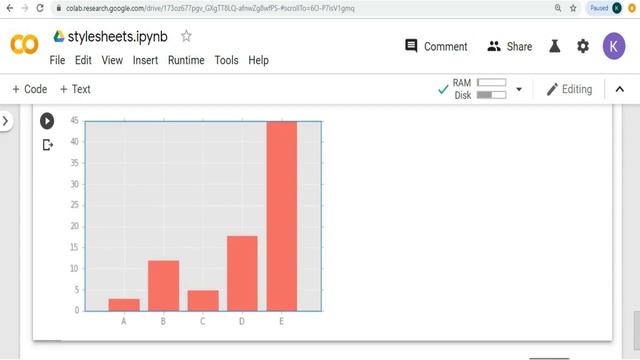Reload the page with refresh icon
This screenshot has height=360, width=640.
tap(40, 8)
